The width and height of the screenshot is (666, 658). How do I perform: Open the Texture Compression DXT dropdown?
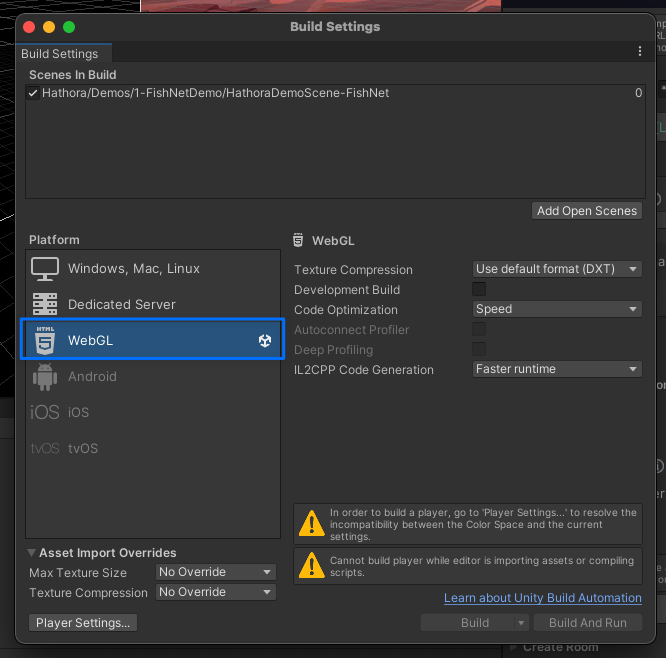557,269
